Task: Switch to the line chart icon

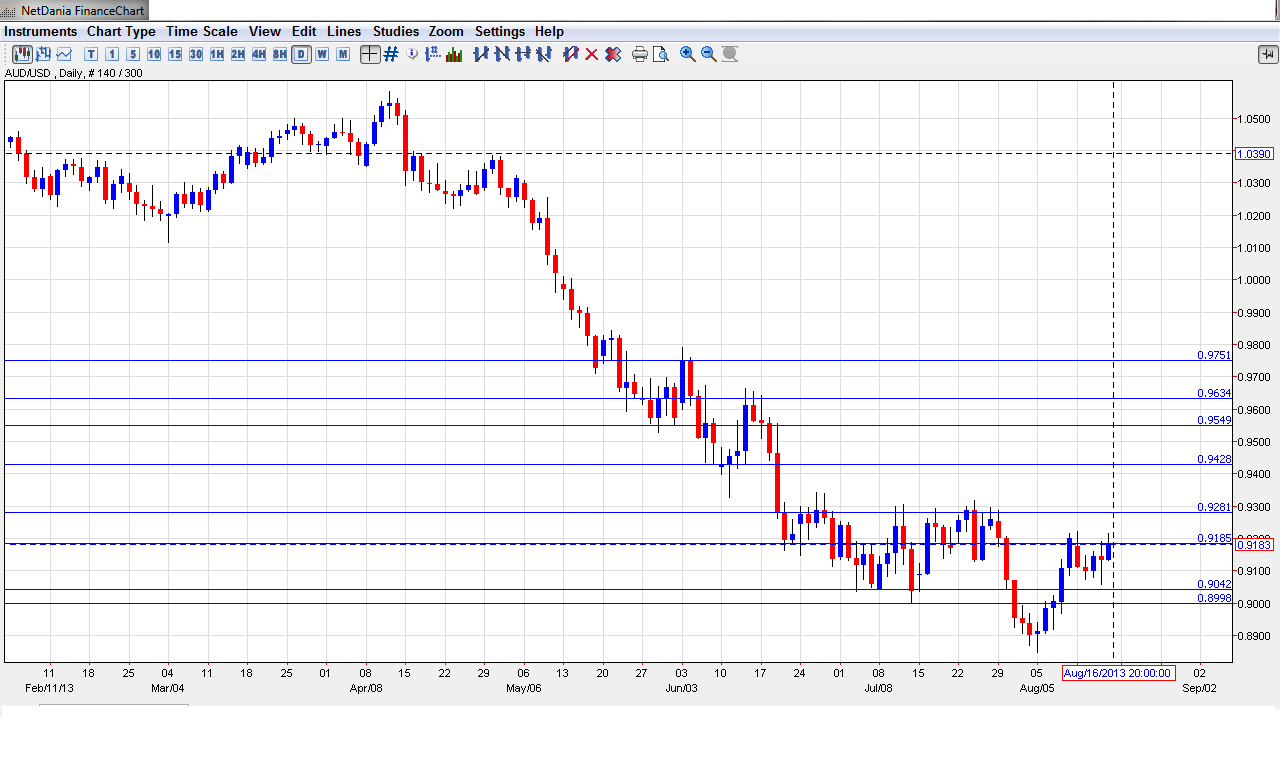Action: (x=64, y=54)
